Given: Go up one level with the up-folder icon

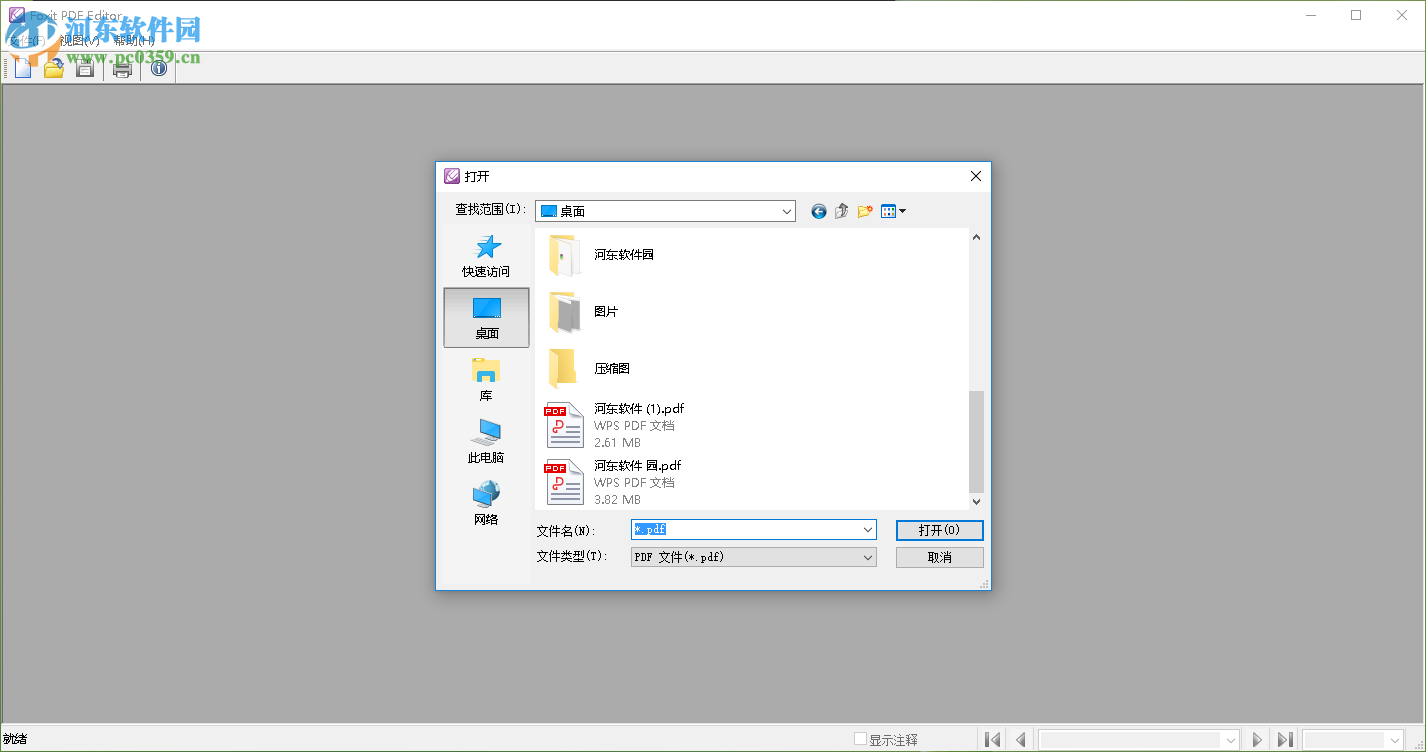Looking at the screenshot, I should 841,211.
